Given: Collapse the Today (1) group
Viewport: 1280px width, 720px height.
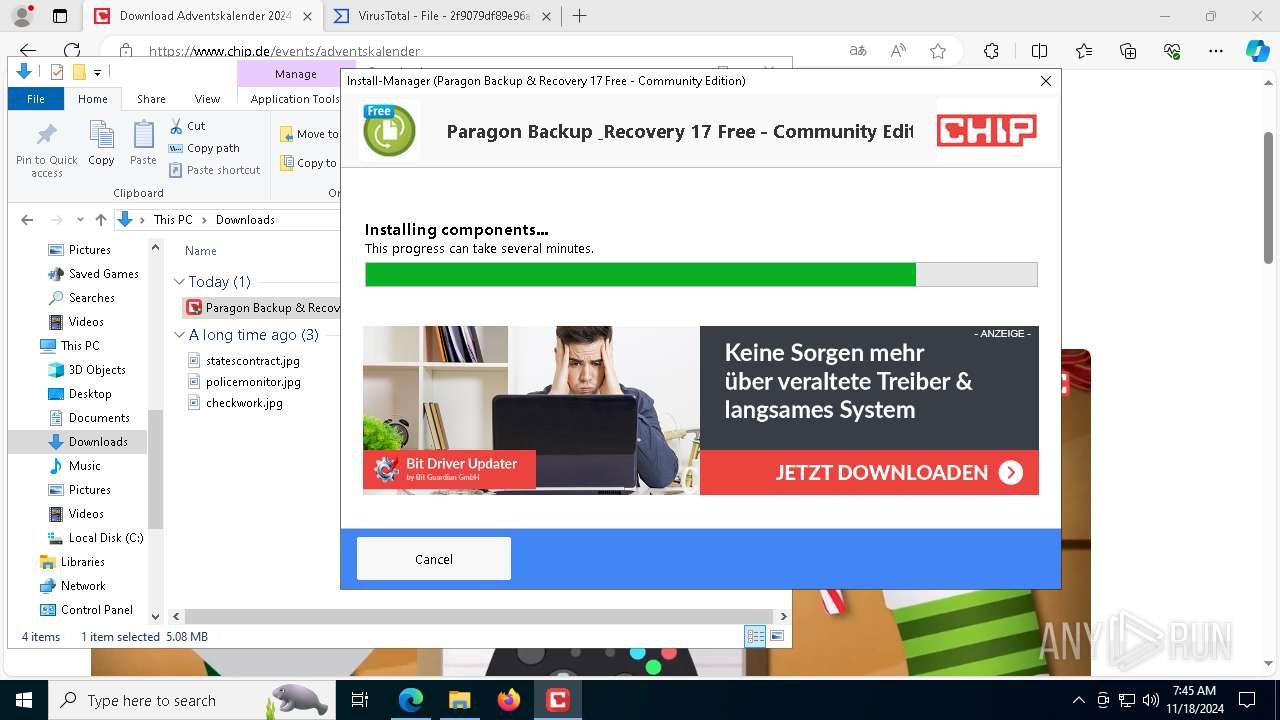Looking at the screenshot, I should tap(179, 282).
